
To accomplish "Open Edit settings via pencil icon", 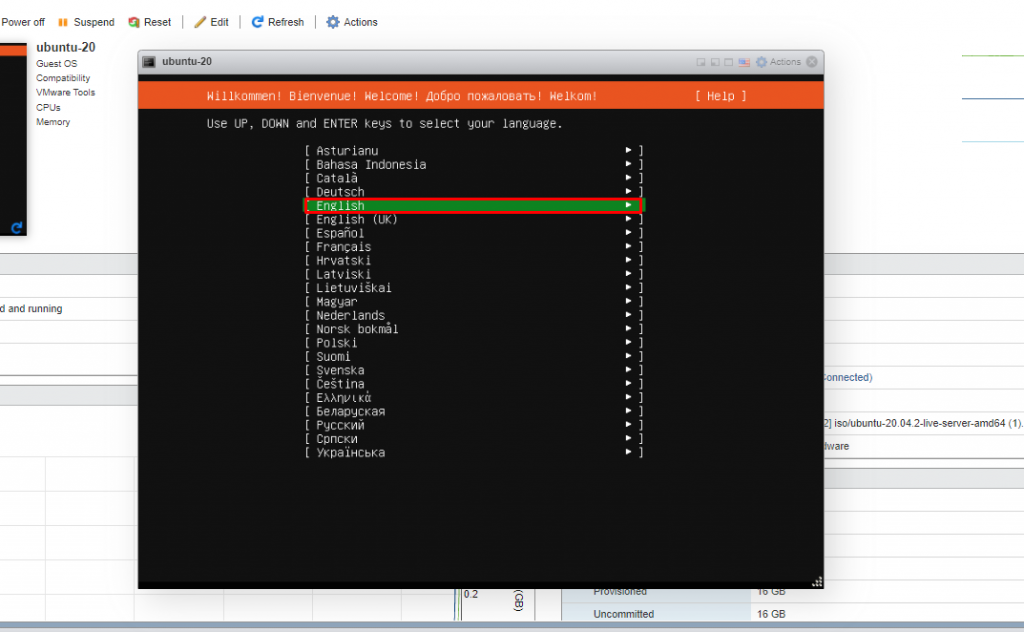I will tap(200, 22).
